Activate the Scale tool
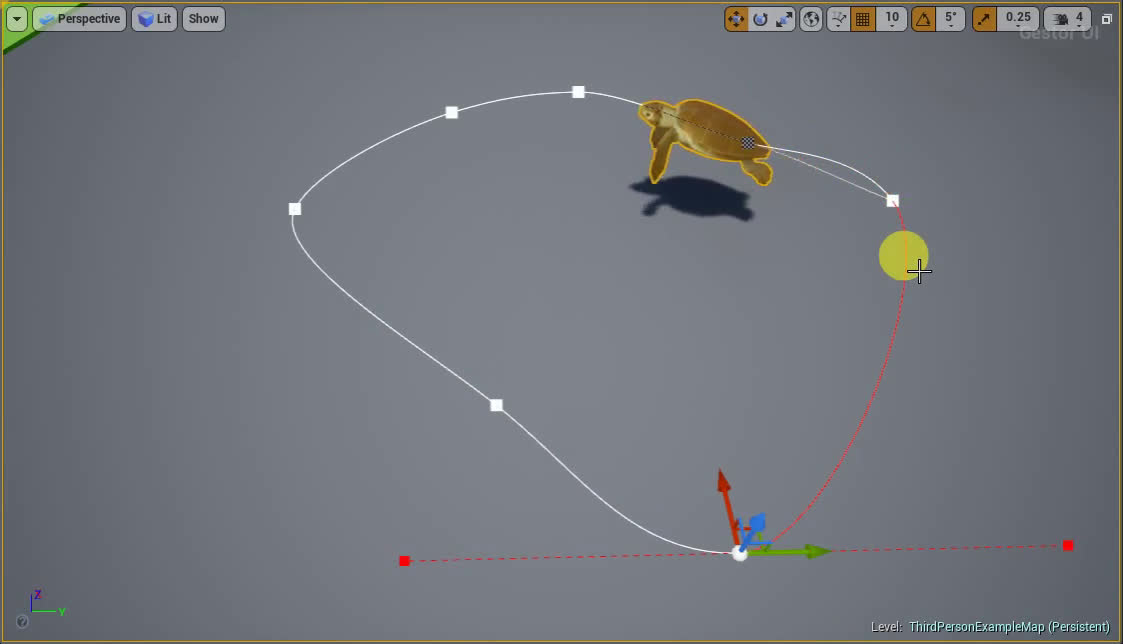1123x644 pixels. pos(786,18)
